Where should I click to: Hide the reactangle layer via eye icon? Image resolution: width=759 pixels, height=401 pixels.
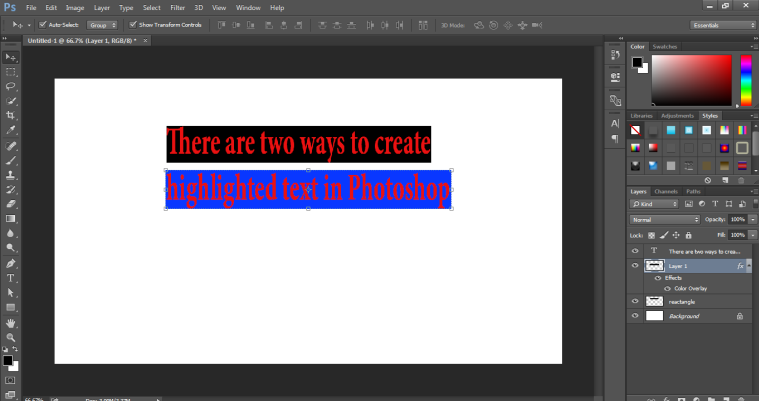pyautogui.click(x=635, y=301)
